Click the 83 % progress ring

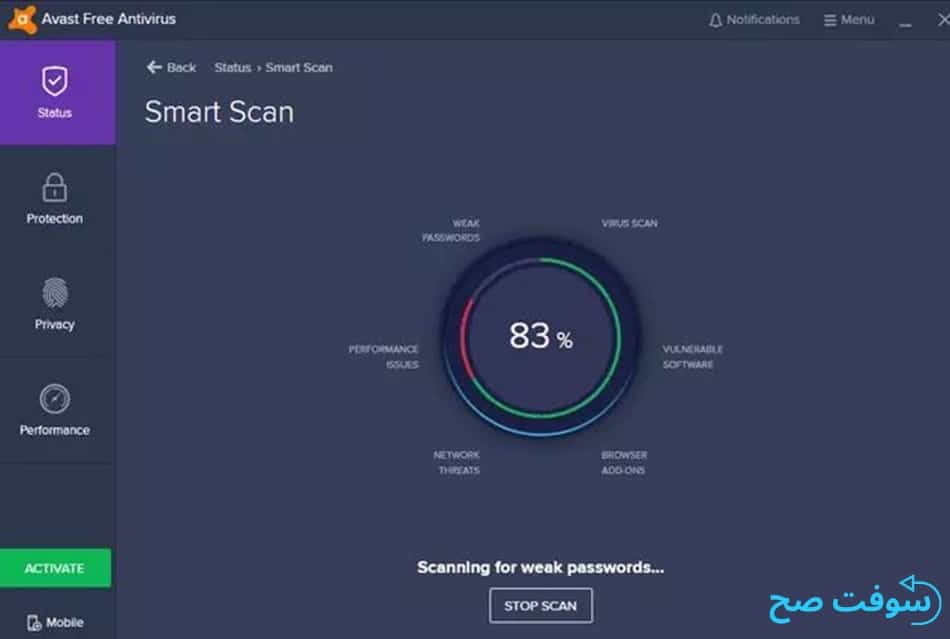coord(540,337)
